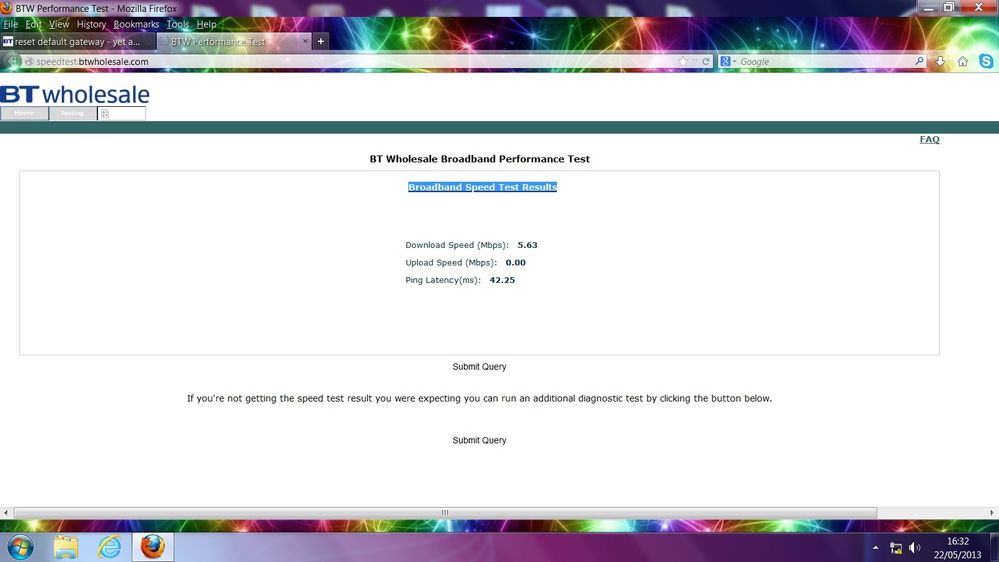Screen dimensions: 999x562
Task: Click the Testing navigation button
Action: 73,113
